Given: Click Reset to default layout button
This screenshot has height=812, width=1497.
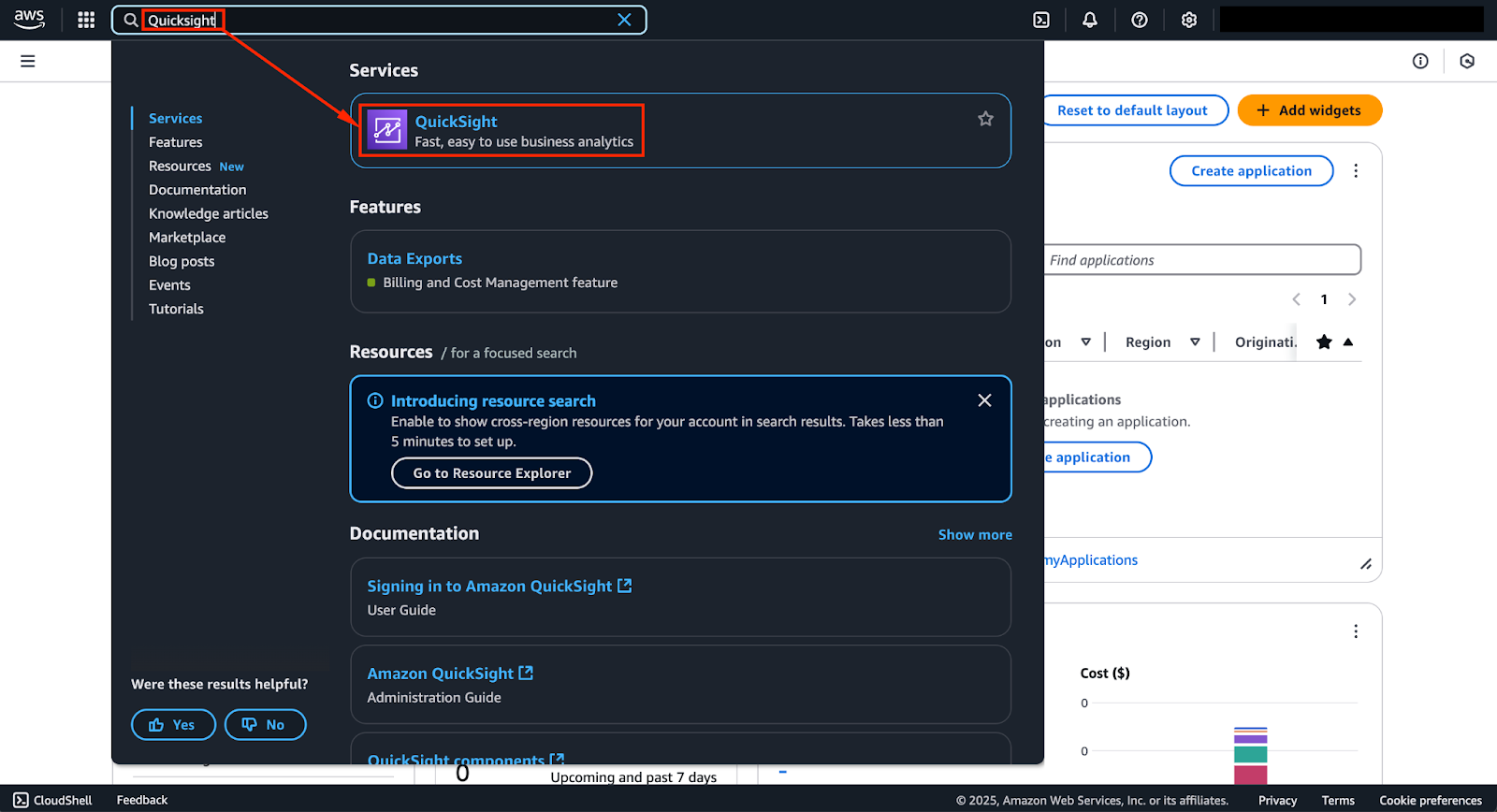Looking at the screenshot, I should (1133, 110).
